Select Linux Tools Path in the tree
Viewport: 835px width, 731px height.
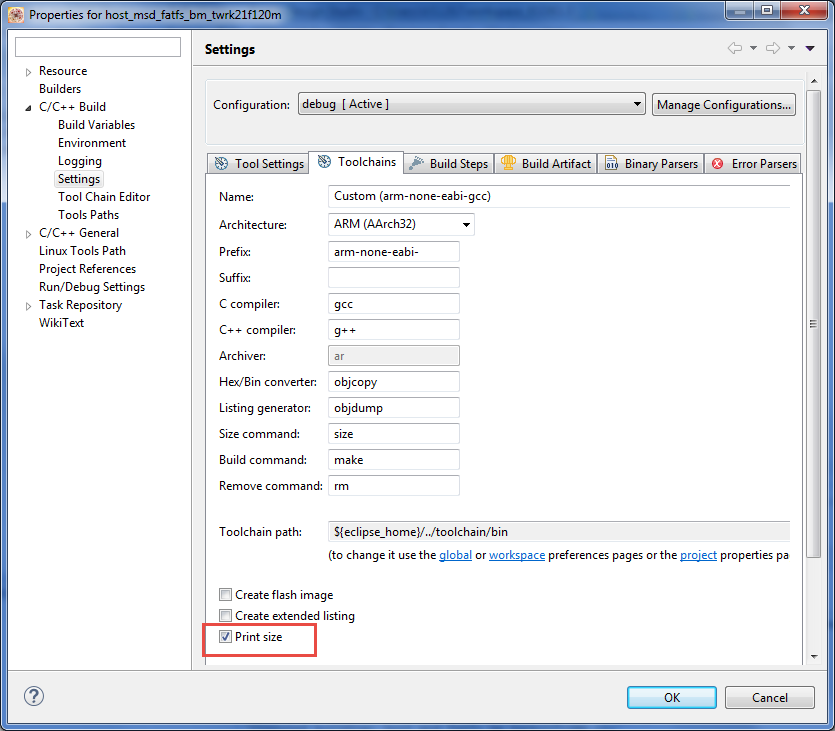[82, 251]
